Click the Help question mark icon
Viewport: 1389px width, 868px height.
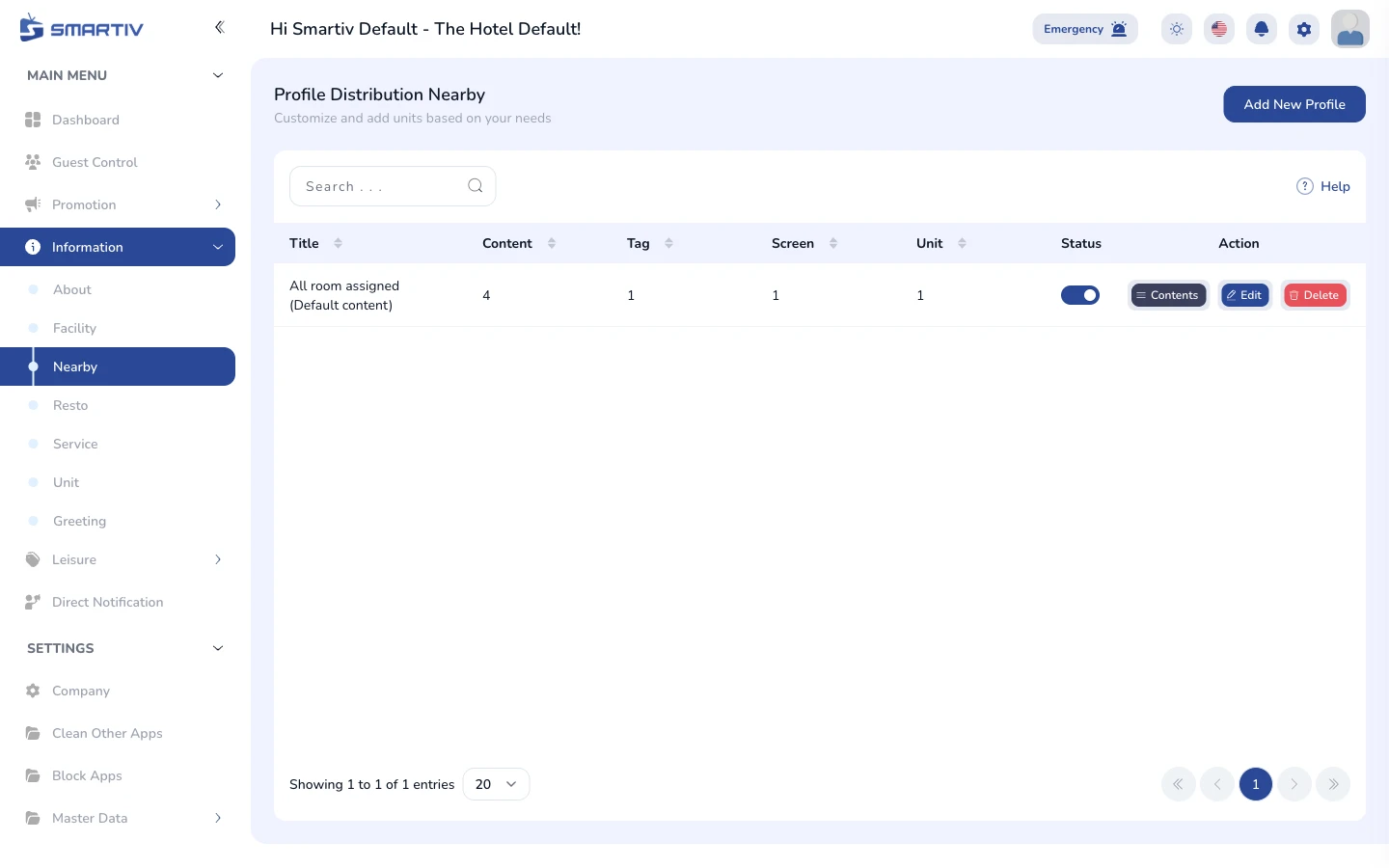[1305, 186]
